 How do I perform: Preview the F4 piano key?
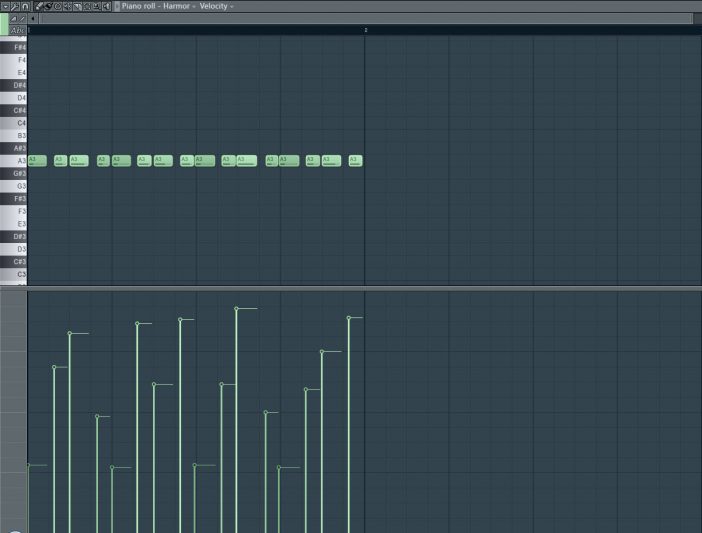click(x=13, y=60)
